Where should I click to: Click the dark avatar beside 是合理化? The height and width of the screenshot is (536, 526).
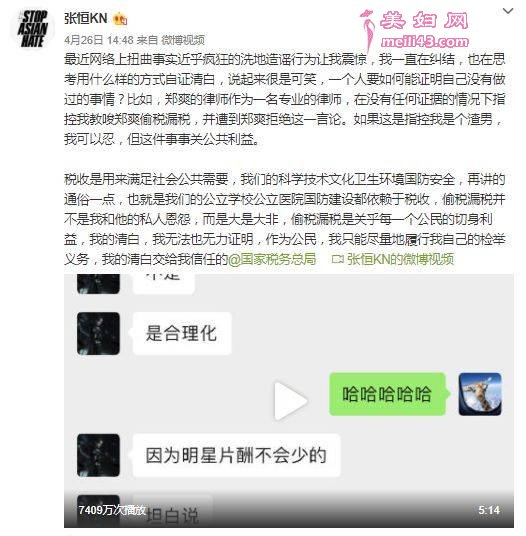[98, 333]
